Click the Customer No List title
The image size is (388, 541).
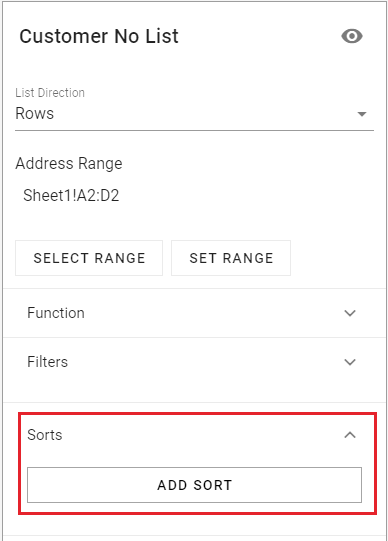click(99, 36)
